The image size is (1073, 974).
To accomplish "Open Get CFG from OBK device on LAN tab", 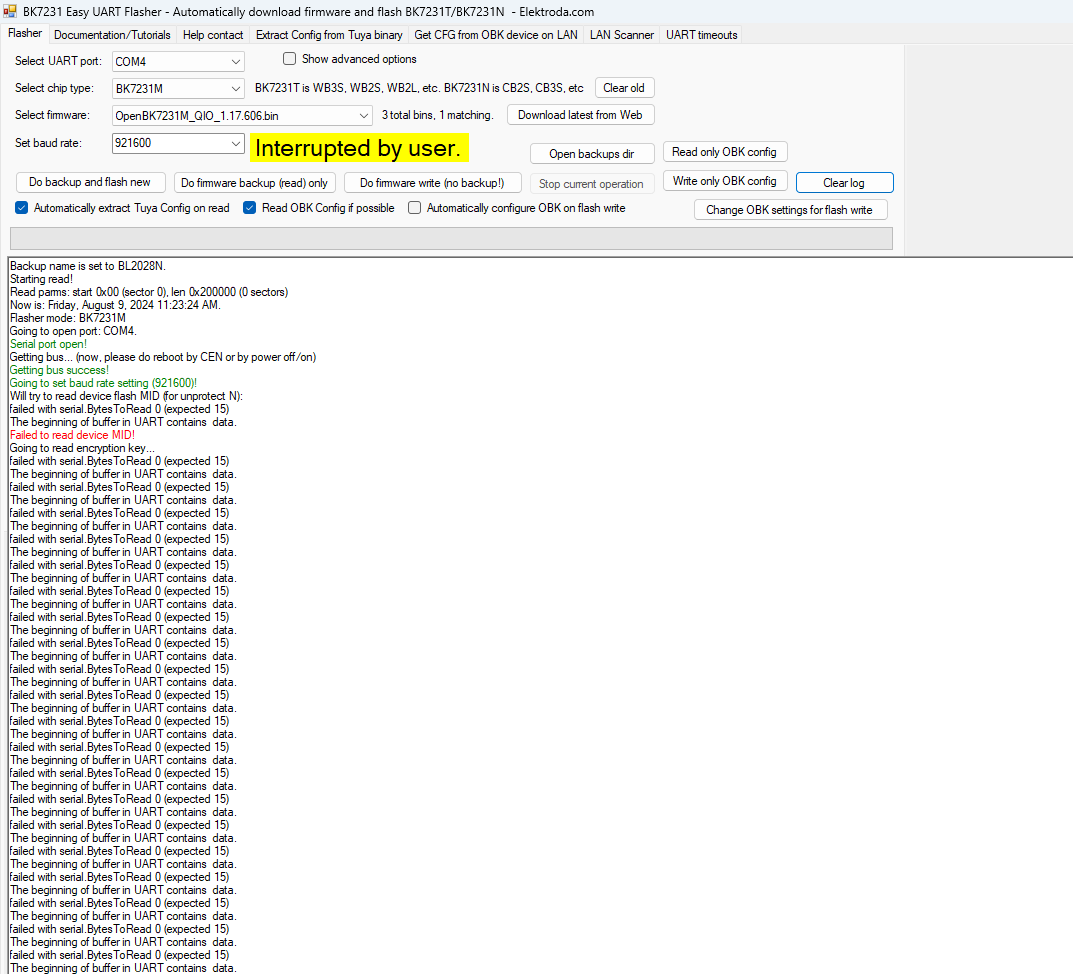I will coord(496,35).
